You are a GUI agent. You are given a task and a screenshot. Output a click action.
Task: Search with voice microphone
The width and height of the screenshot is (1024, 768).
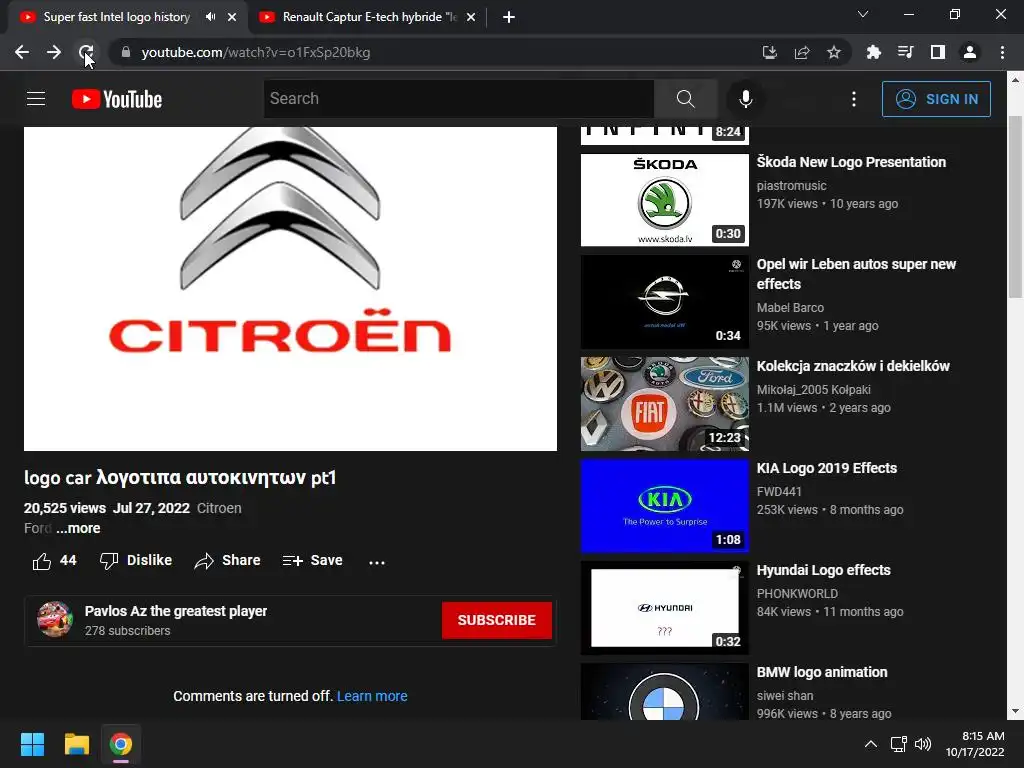point(745,99)
